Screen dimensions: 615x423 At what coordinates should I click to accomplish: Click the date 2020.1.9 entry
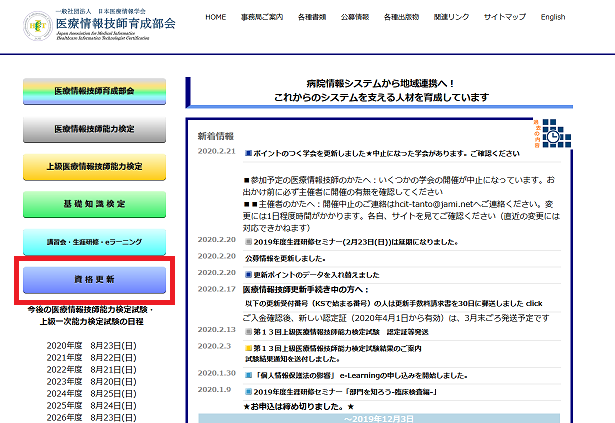click(214, 390)
